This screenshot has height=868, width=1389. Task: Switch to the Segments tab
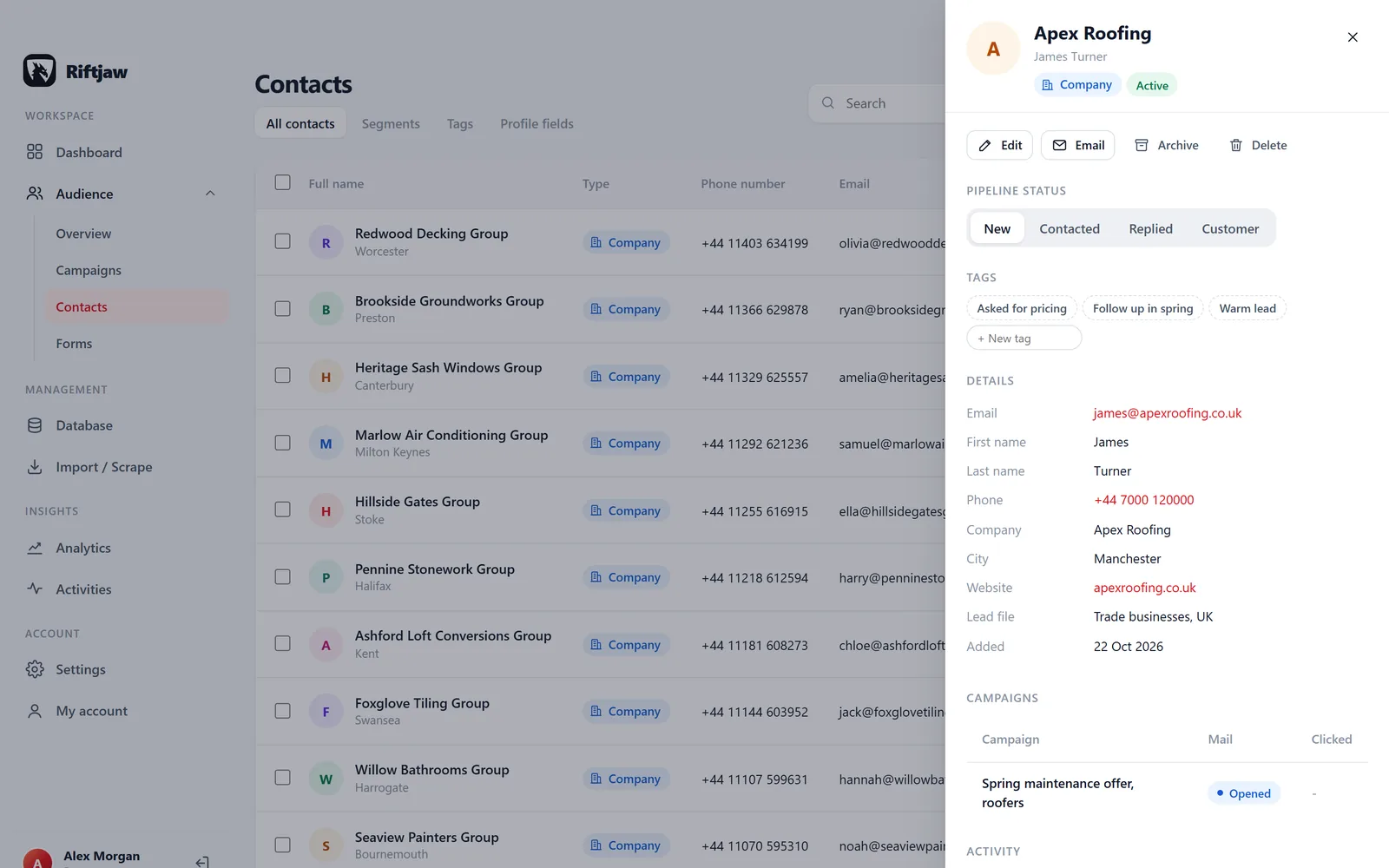391,123
